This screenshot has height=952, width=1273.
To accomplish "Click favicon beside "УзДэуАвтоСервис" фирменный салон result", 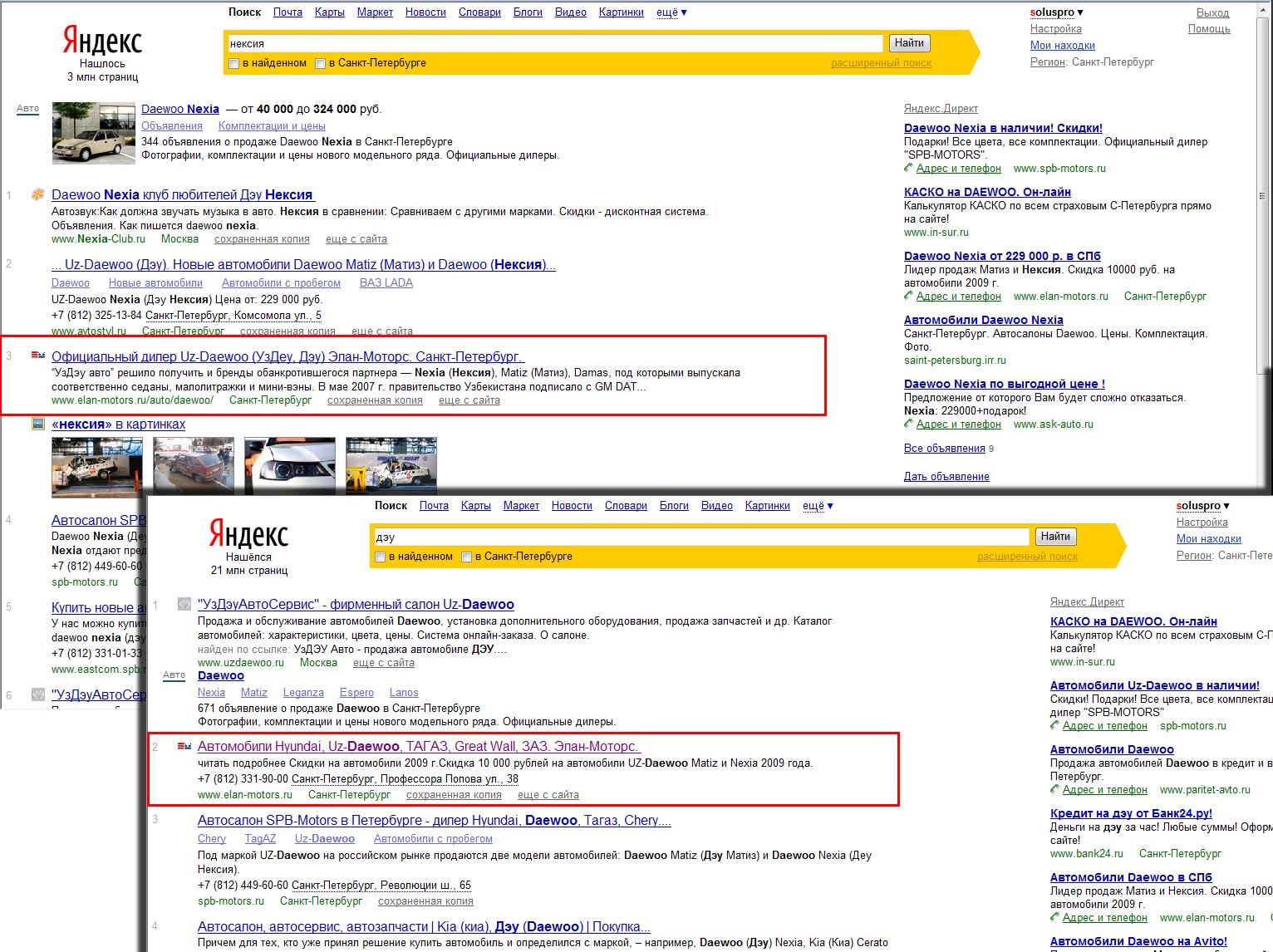I will [184, 604].
